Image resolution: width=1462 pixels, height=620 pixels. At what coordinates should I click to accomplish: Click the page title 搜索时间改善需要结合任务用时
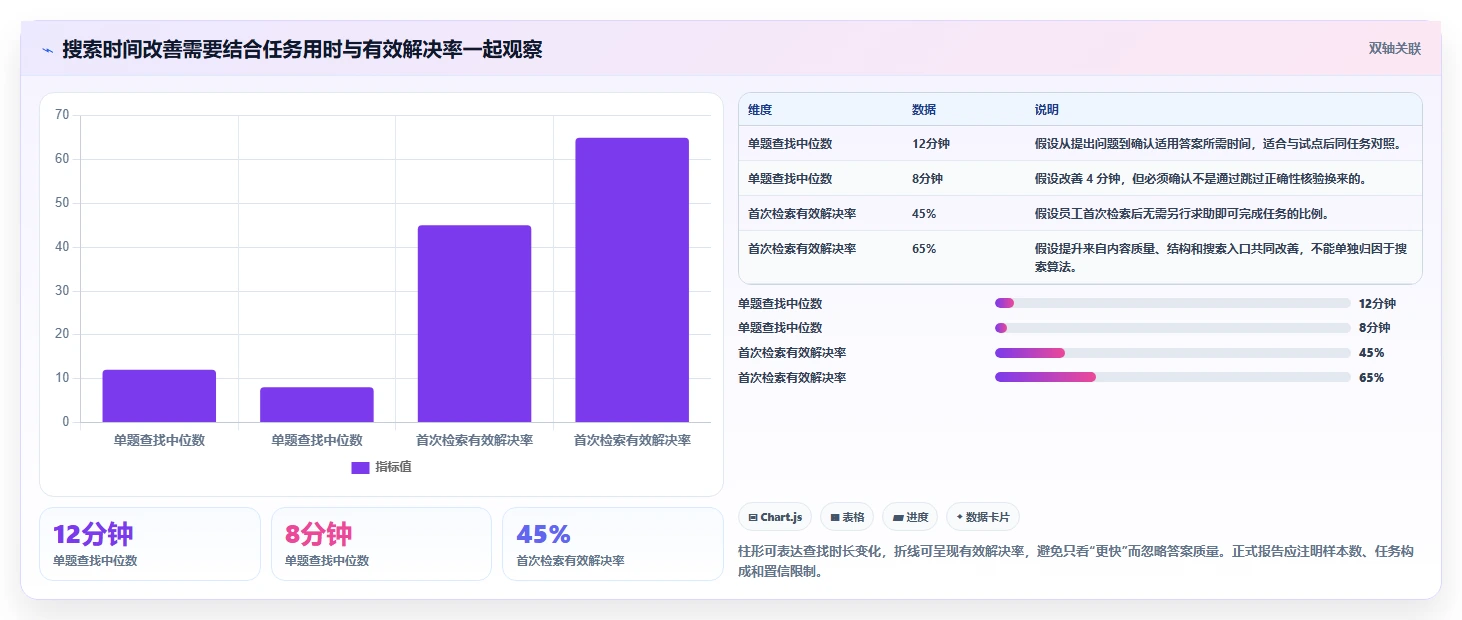[302, 49]
